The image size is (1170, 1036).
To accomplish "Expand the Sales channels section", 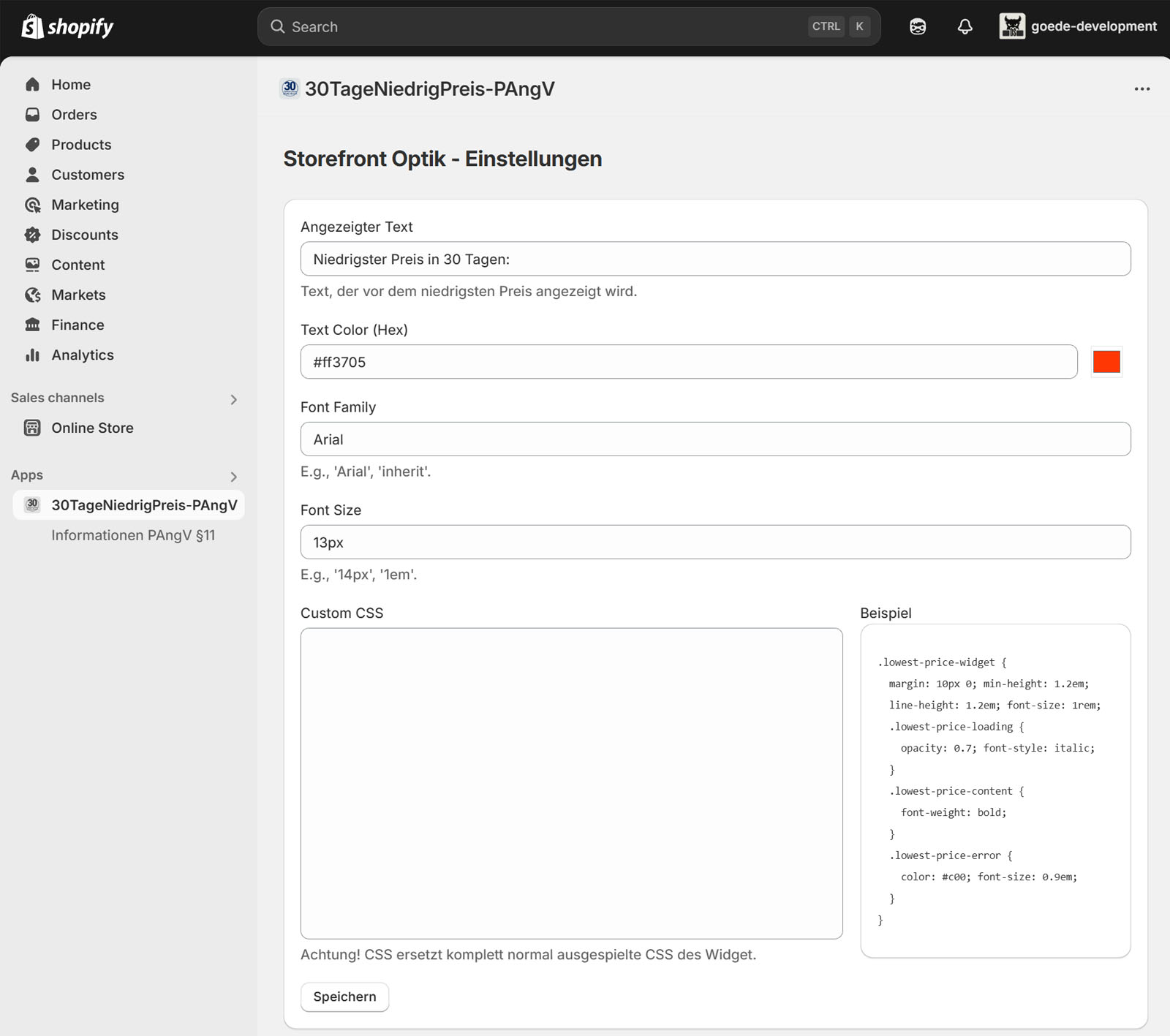I will click(x=233, y=399).
